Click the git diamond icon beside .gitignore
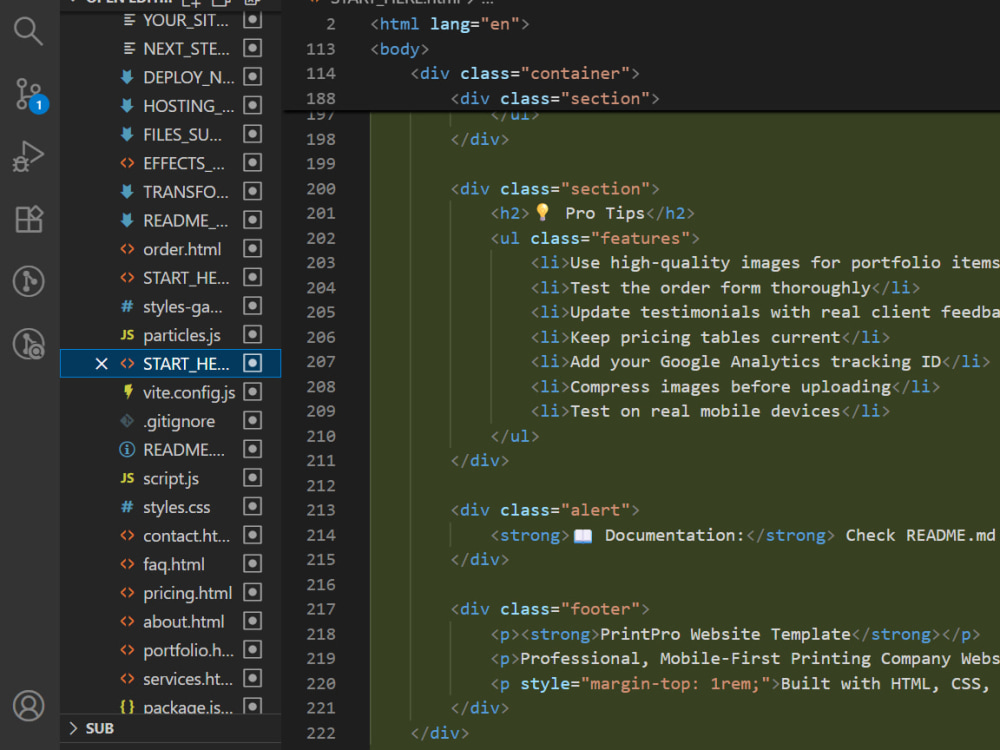 click(127, 421)
